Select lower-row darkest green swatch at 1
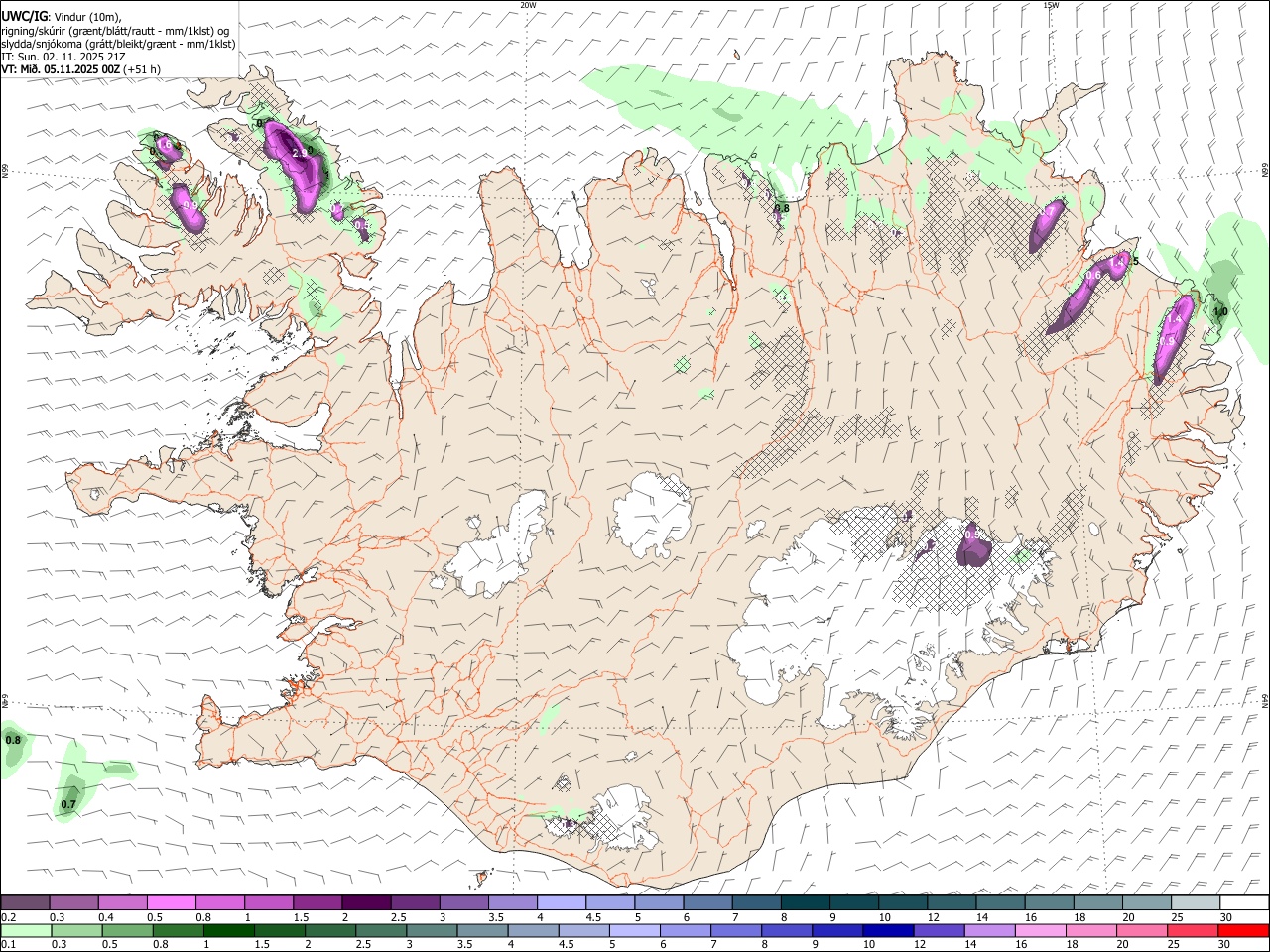The image size is (1270, 952). click(228, 930)
